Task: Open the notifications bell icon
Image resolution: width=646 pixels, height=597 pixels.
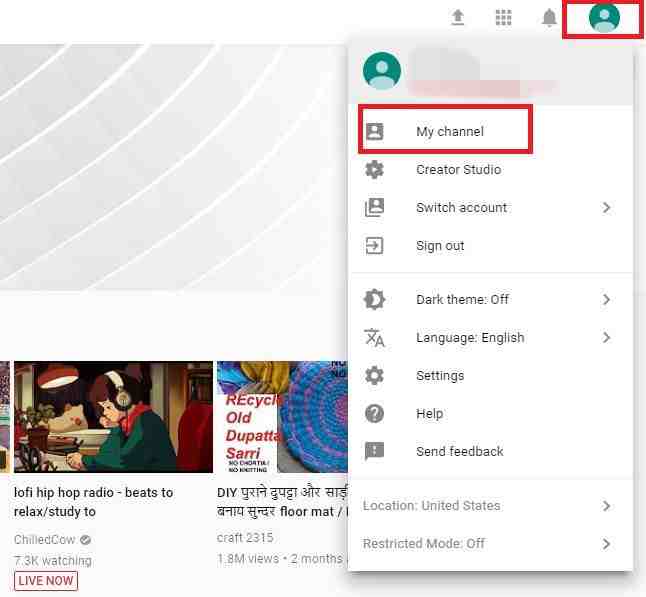Action: pos(549,18)
